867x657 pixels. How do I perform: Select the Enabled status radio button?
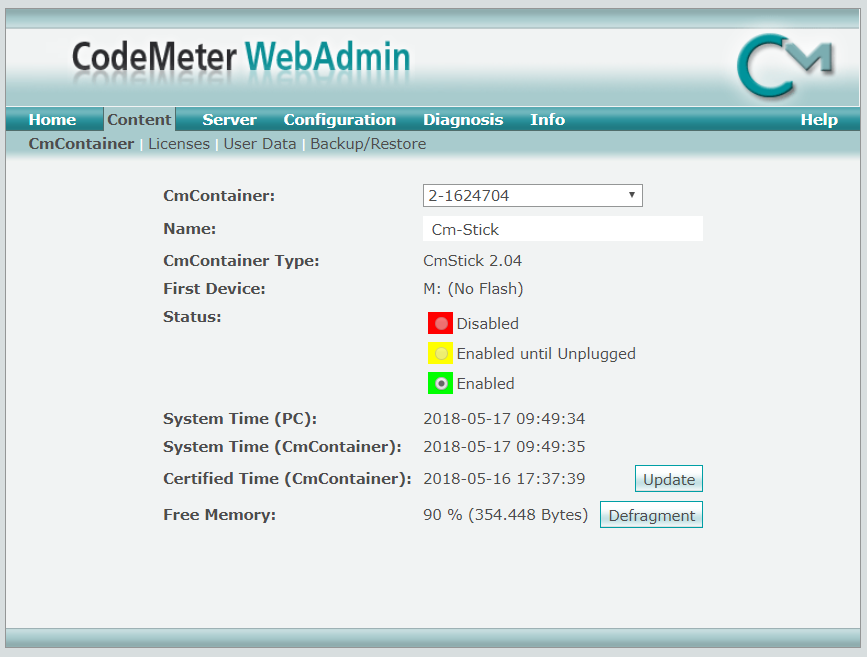pyautogui.click(x=441, y=384)
